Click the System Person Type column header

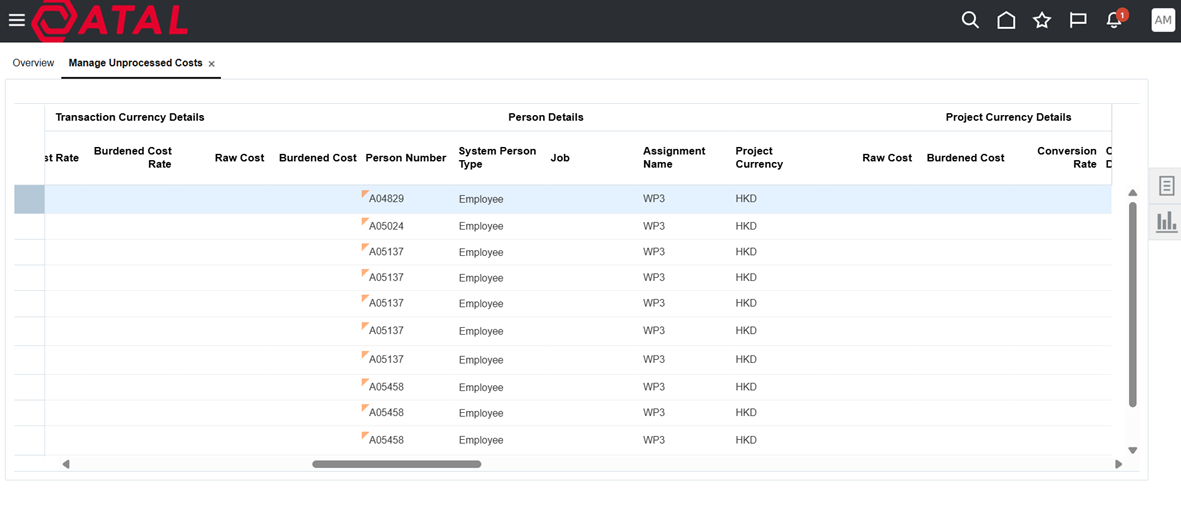497,157
